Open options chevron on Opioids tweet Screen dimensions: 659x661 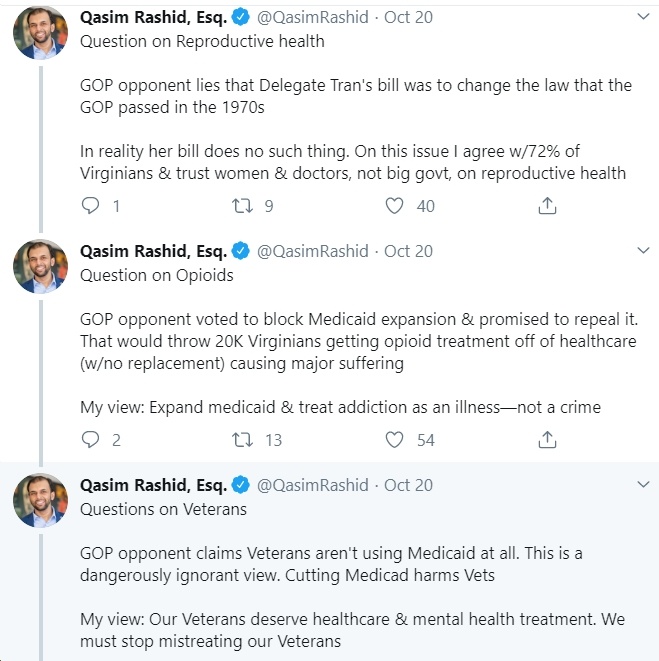643,250
